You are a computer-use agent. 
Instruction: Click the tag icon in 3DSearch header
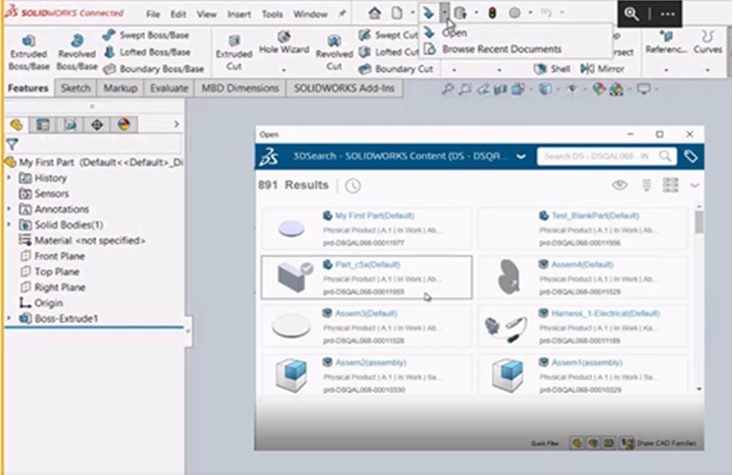pyautogui.click(x=691, y=156)
